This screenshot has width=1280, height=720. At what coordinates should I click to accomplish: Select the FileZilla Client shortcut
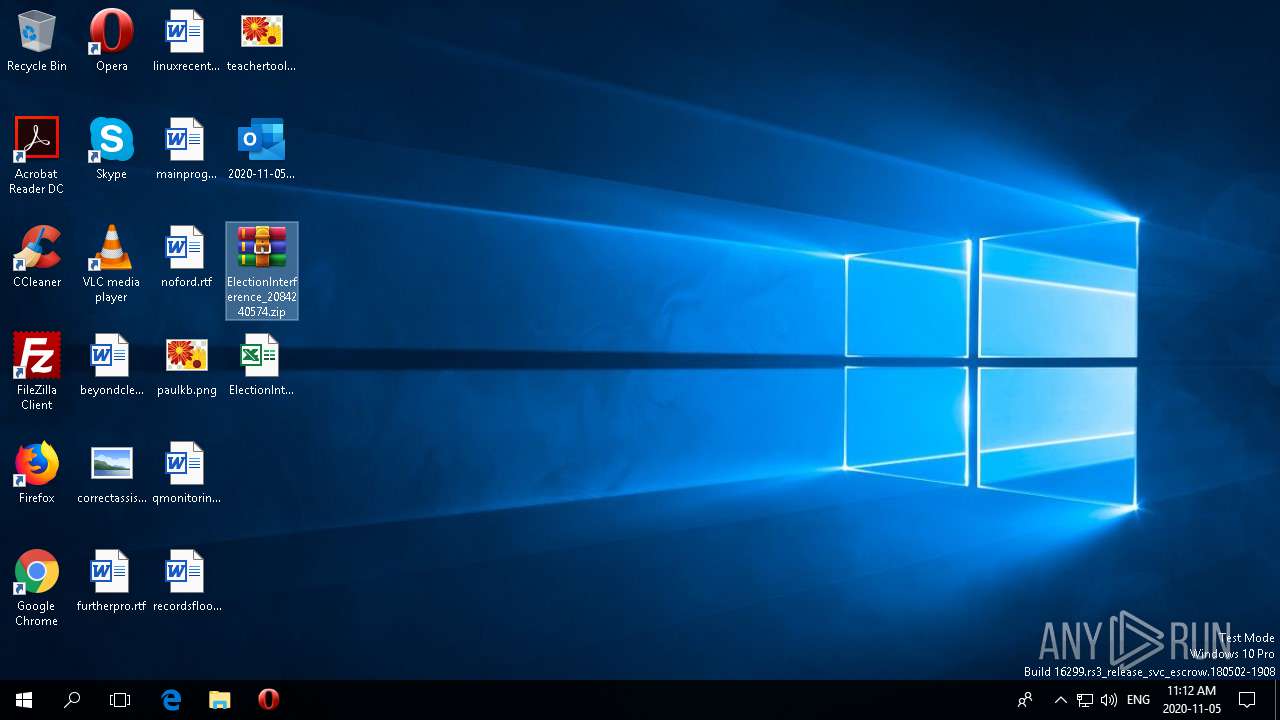37,371
